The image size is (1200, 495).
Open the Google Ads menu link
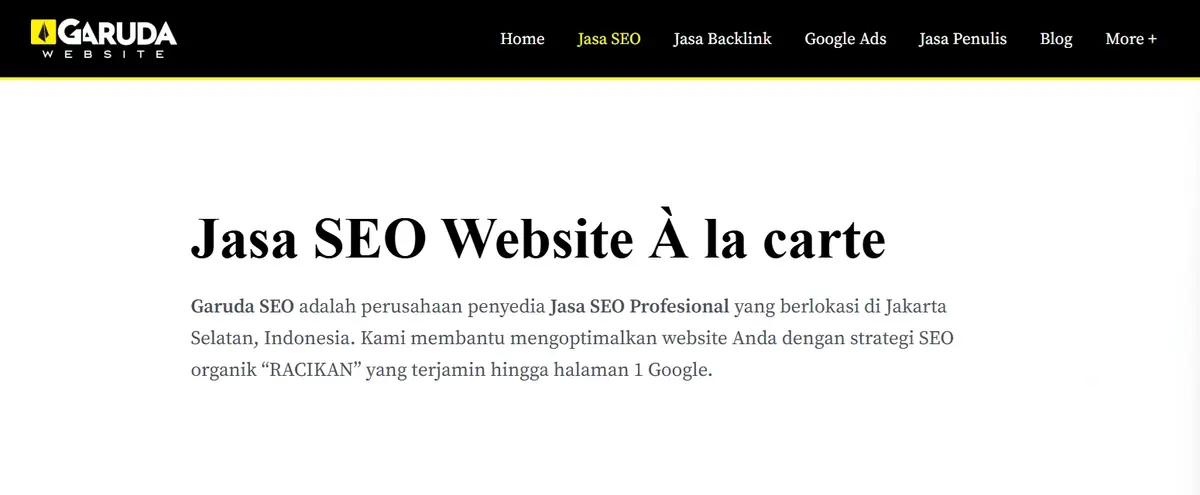pos(845,39)
